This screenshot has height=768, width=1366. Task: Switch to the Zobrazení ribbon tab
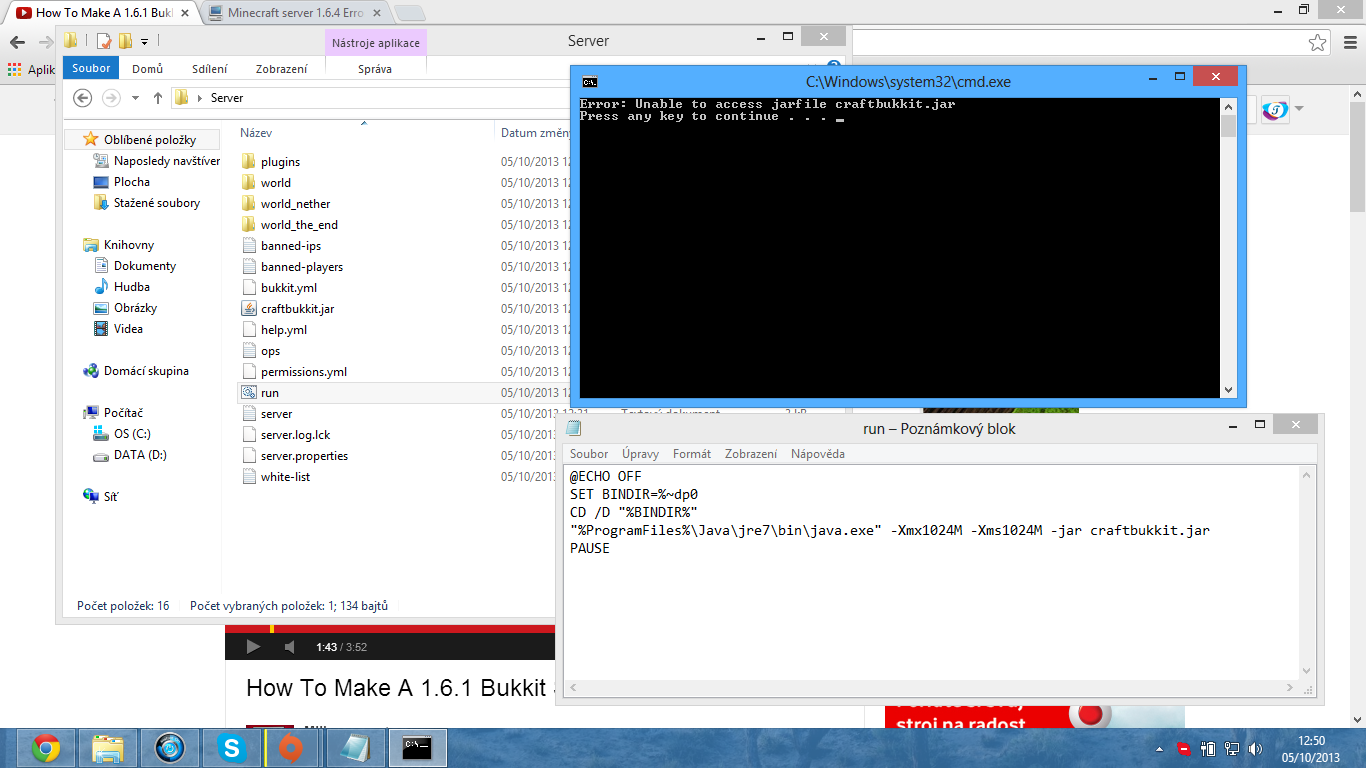[281, 69]
